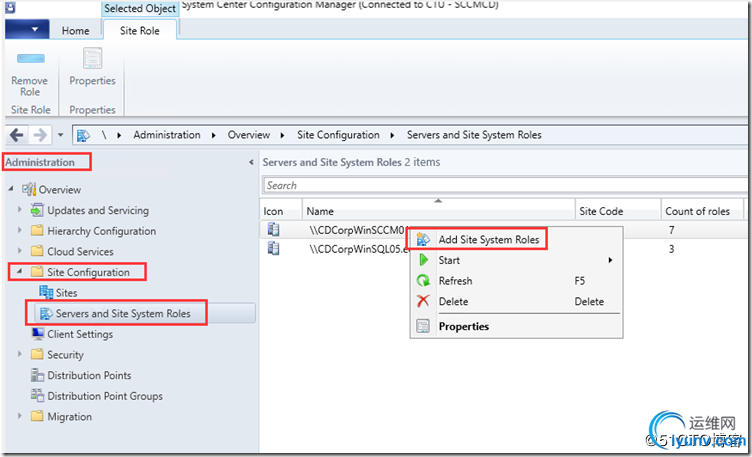Choose Refresh in the context menu
Image resolution: width=752 pixels, height=457 pixels.
[456, 281]
